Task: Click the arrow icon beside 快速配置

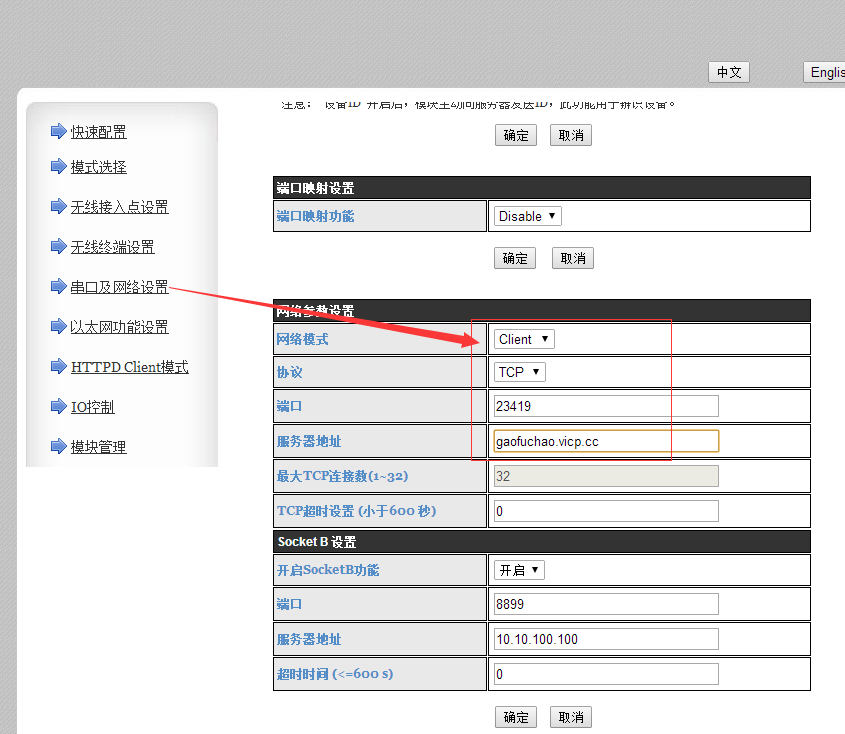Action: pos(58,132)
